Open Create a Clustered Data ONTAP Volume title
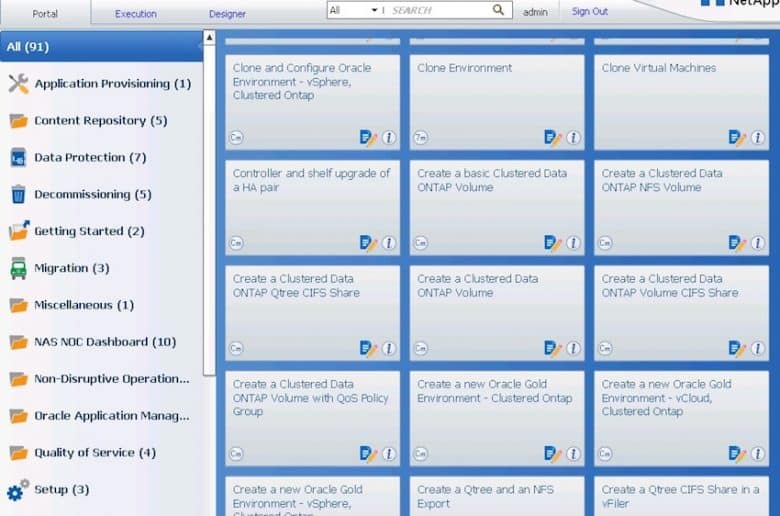The image size is (780, 516). click(x=477, y=286)
